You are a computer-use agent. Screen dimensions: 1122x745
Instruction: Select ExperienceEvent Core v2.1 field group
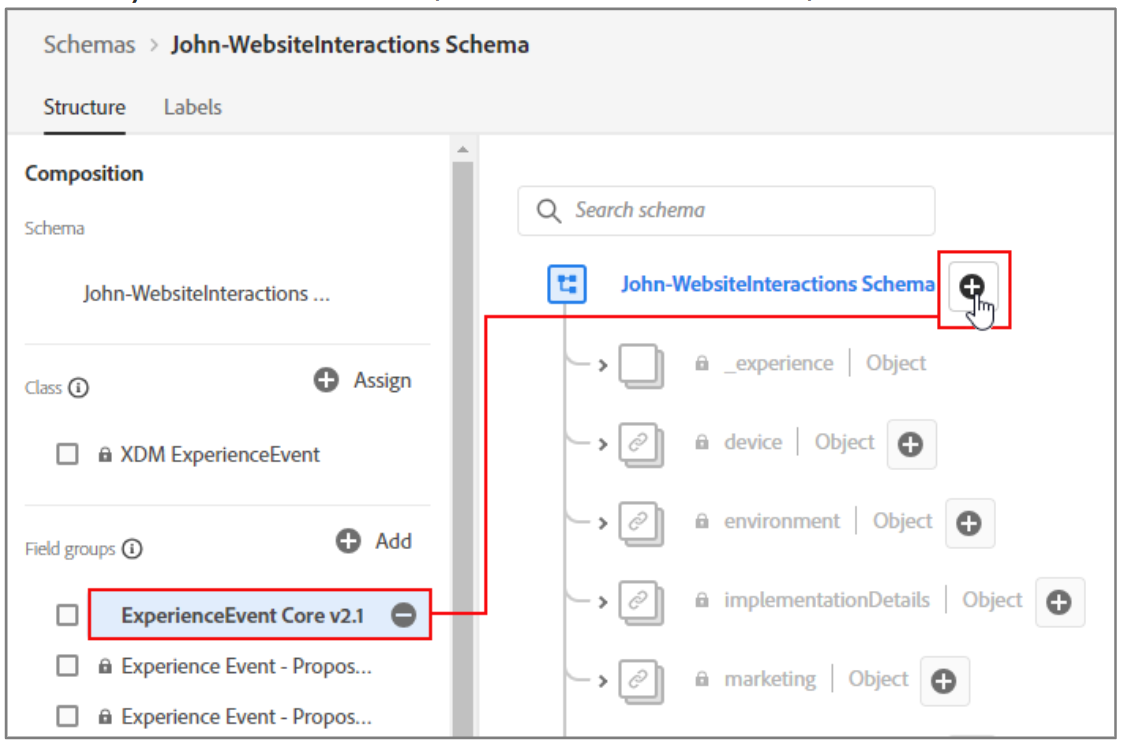260,615
